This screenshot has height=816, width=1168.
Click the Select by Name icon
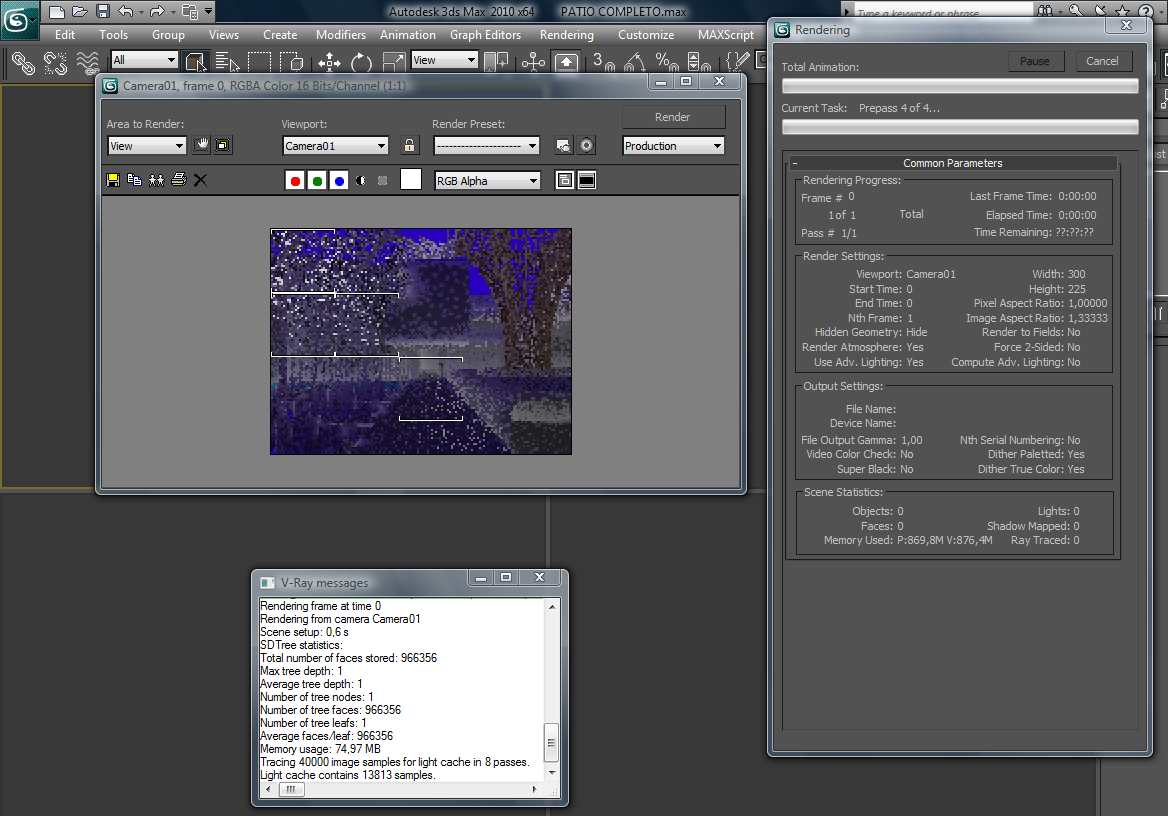[x=226, y=61]
